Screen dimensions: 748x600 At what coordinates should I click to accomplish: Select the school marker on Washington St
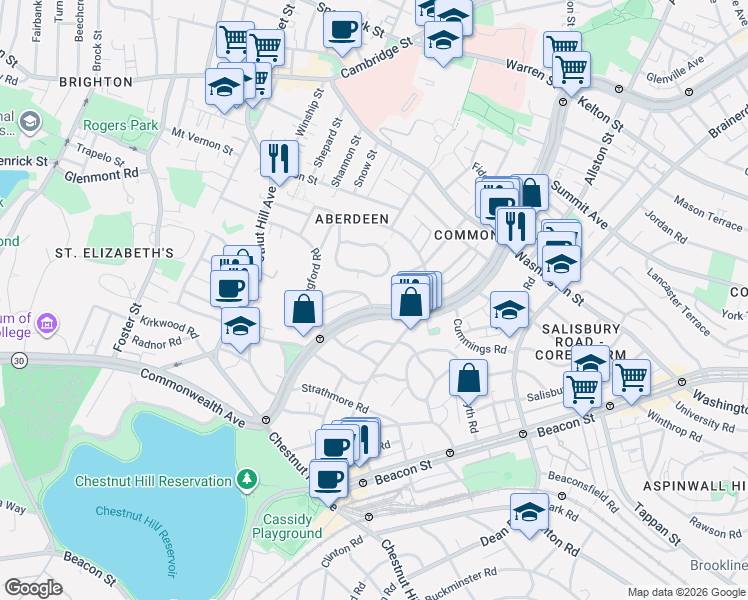tap(561, 265)
